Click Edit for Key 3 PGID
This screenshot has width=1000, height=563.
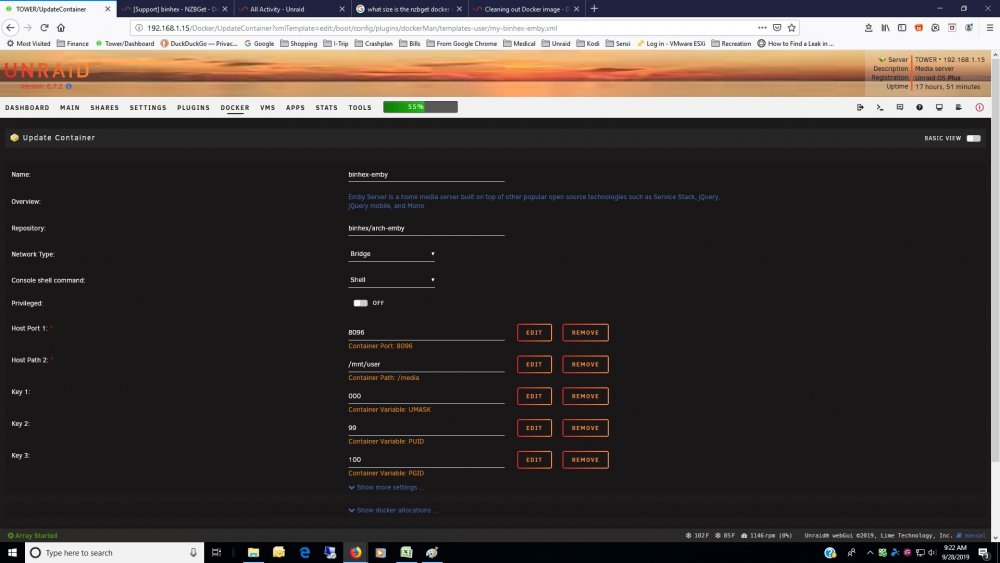pyautogui.click(x=534, y=460)
